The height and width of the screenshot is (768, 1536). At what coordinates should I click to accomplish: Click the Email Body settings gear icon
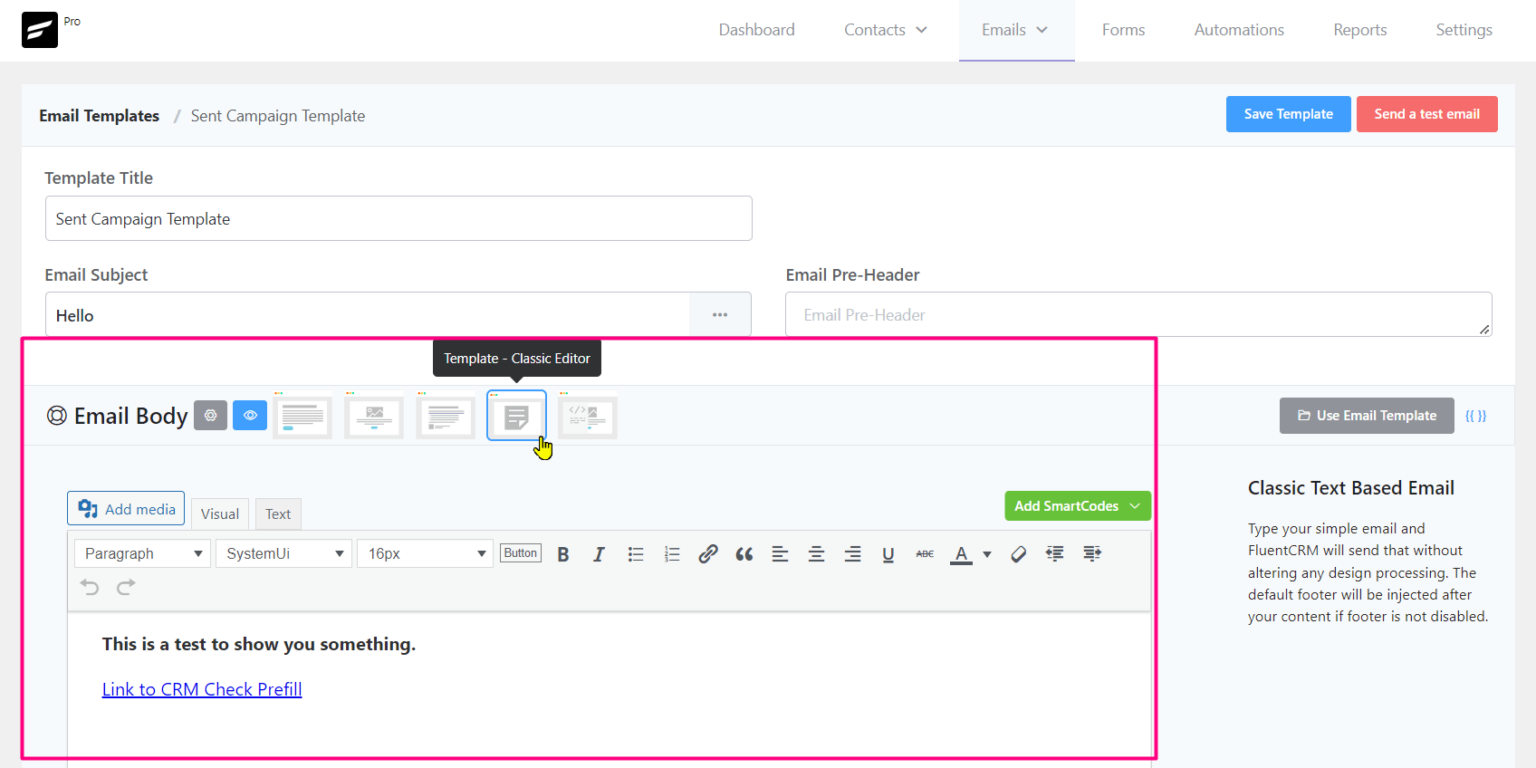click(210, 415)
